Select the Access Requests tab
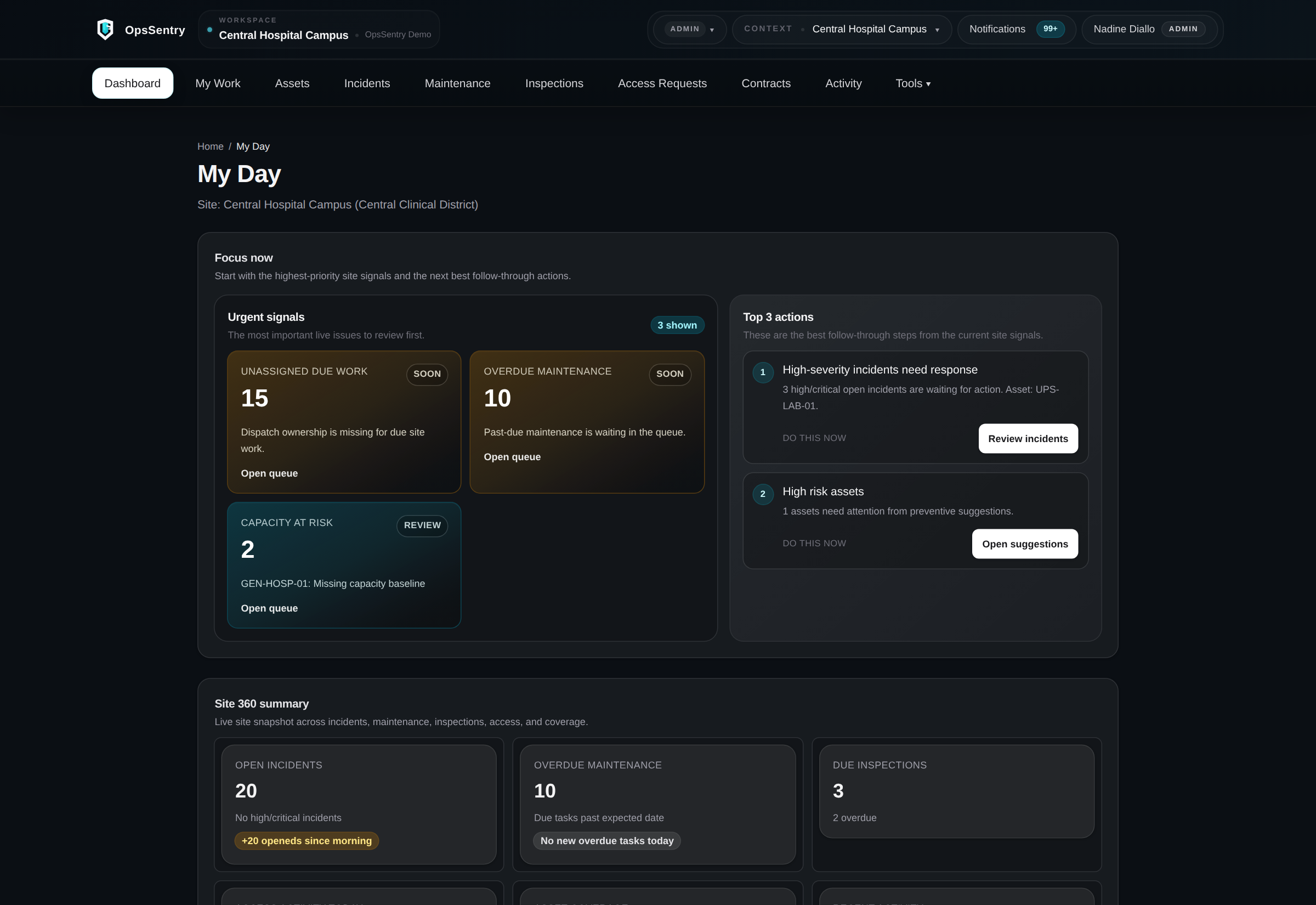Screen dimensions: 1316x905 pyautogui.click(x=662, y=83)
